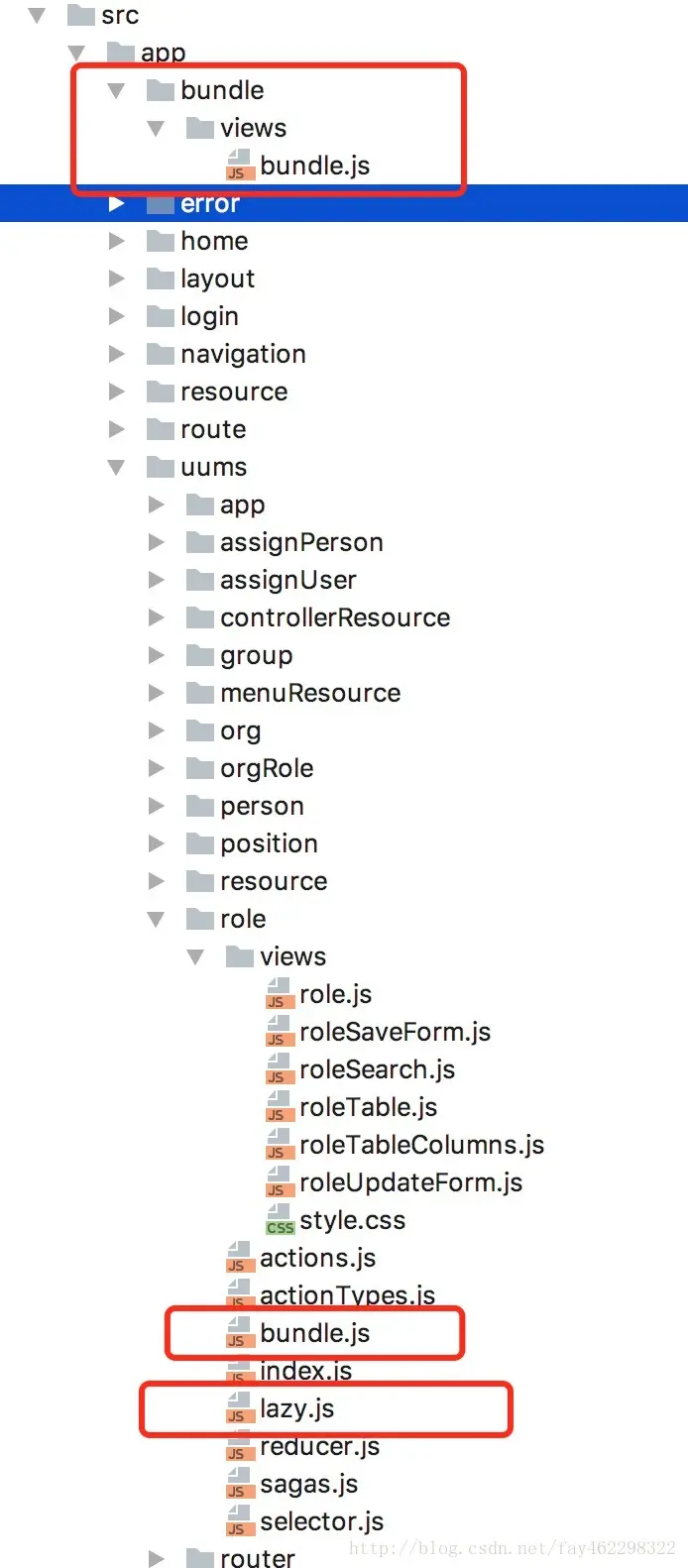The width and height of the screenshot is (688, 1568).
Task: Click the JS icon beside roleTable.js
Action: (x=280, y=1107)
